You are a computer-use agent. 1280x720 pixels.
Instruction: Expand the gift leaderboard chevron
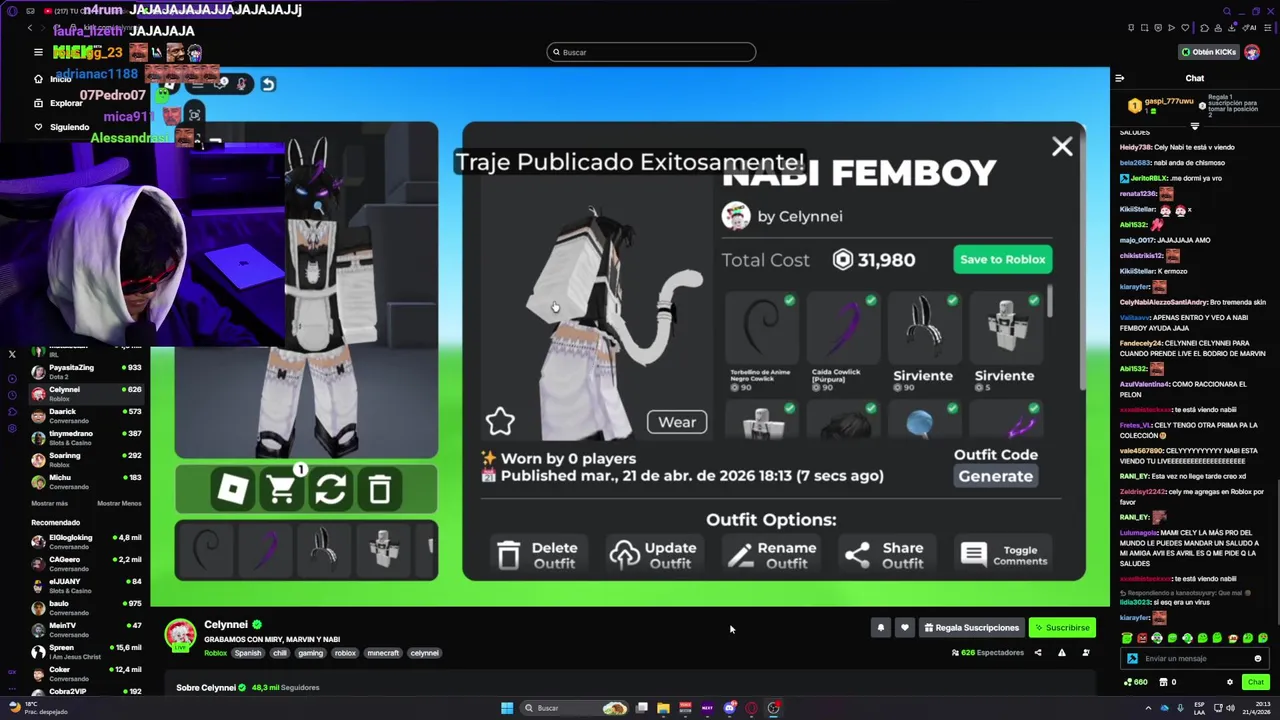(x=1194, y=126)
